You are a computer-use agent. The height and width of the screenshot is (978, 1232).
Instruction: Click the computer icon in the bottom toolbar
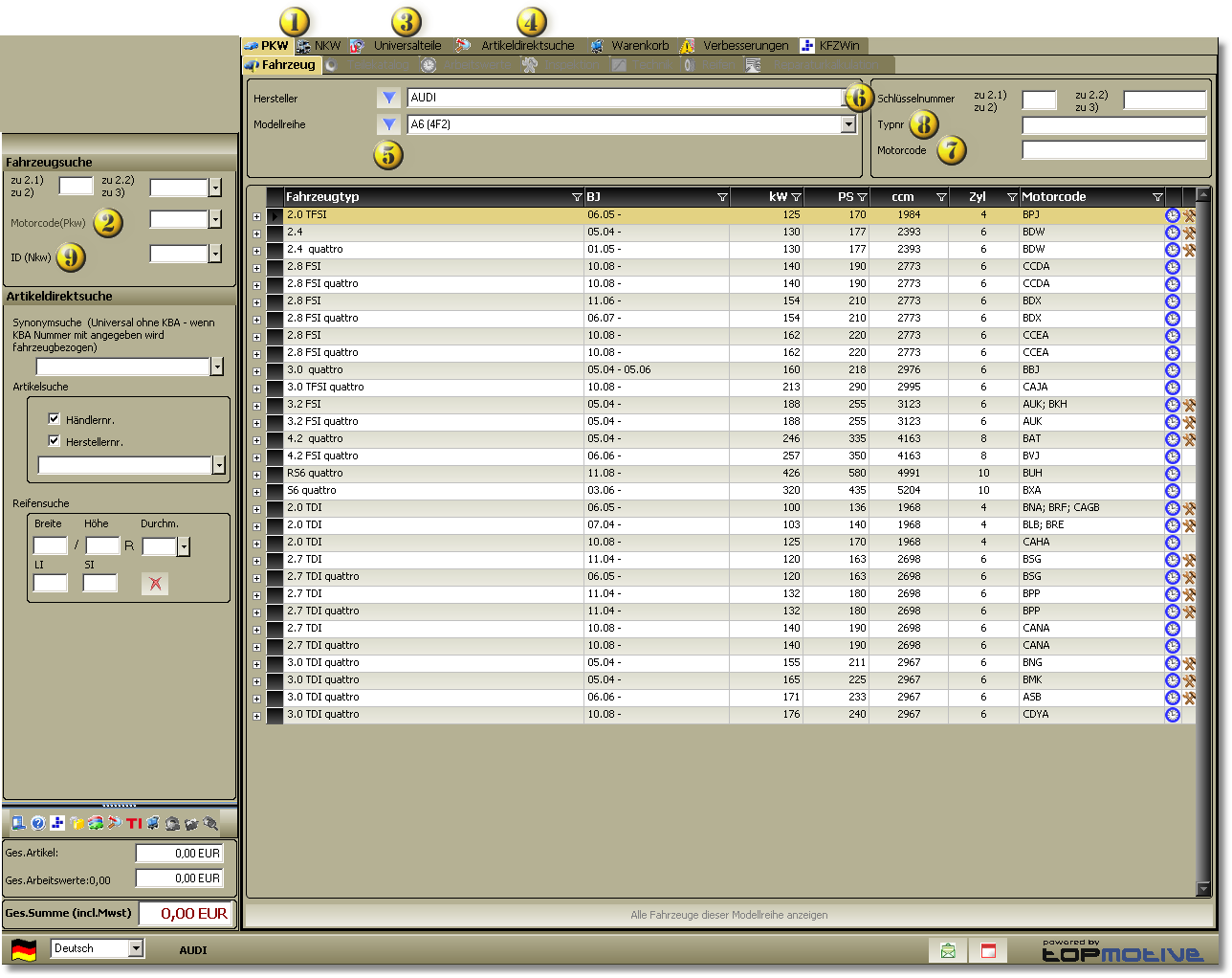pyautogui.click(x=18, y=823)
